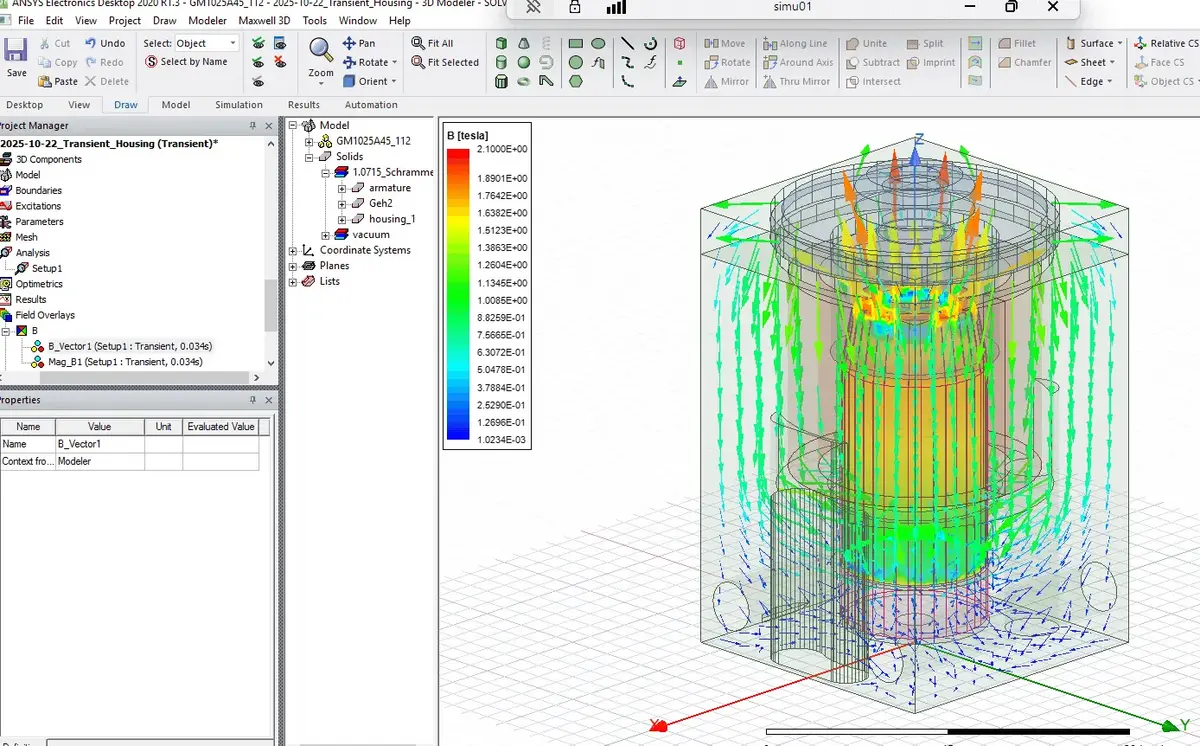Select the draw cone icon
This screenshot has width=1200, height=746.
coord(524,43)
